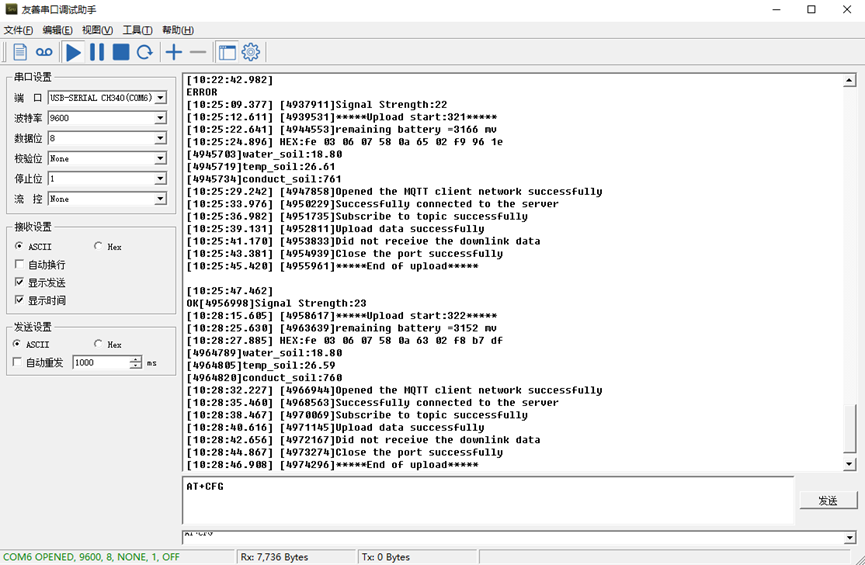Open the 工具(T) menu

[137, 30]
